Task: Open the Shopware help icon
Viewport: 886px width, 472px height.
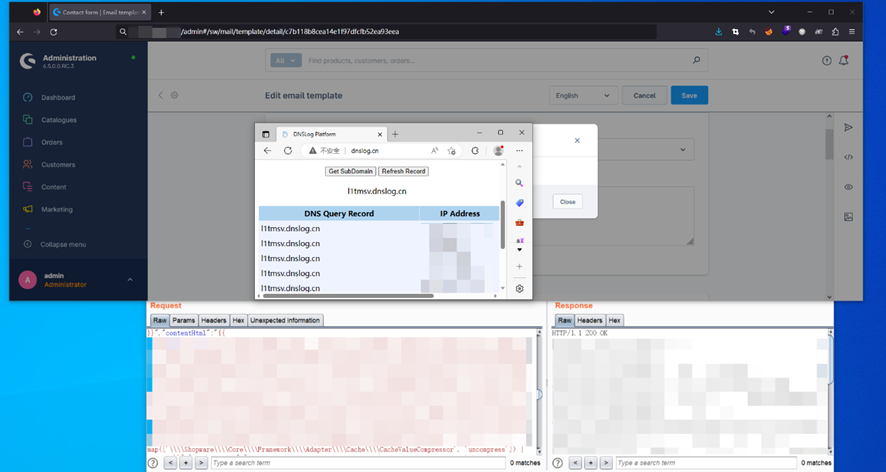Action: pos(827,60)
